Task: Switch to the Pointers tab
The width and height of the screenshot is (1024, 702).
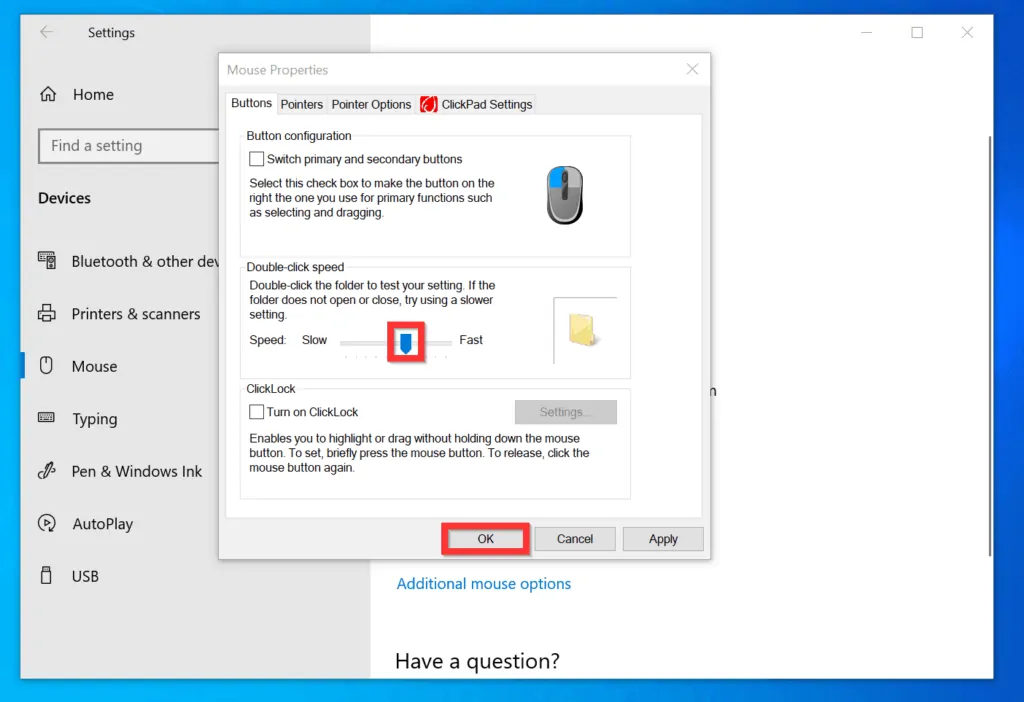Action: click(x=301, y=104)
